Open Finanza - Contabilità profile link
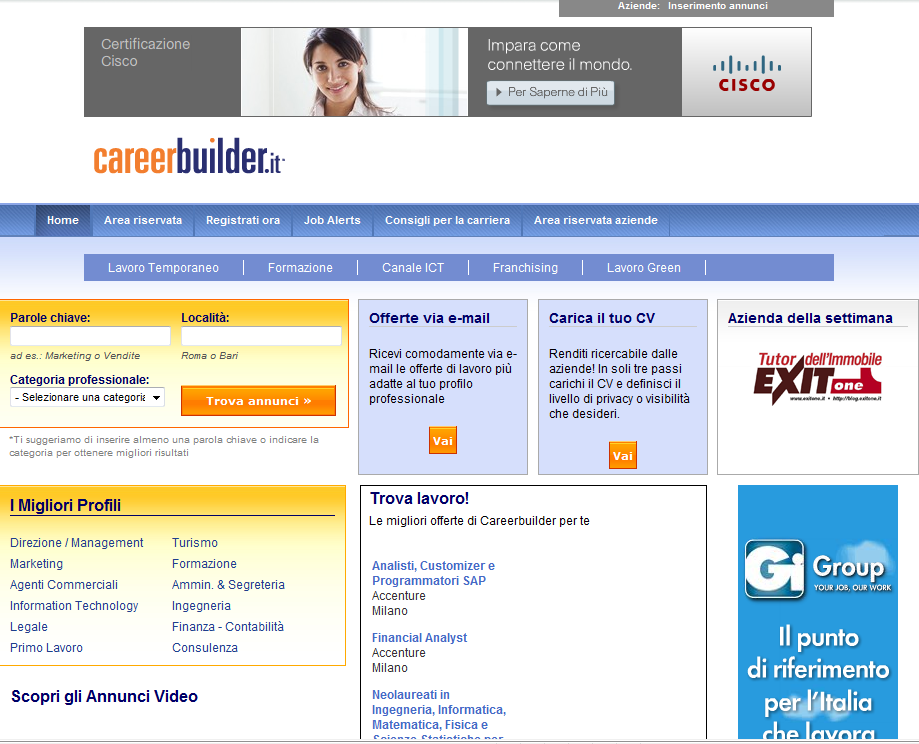This screenshot has width=919, height=744. coord(227,627)
